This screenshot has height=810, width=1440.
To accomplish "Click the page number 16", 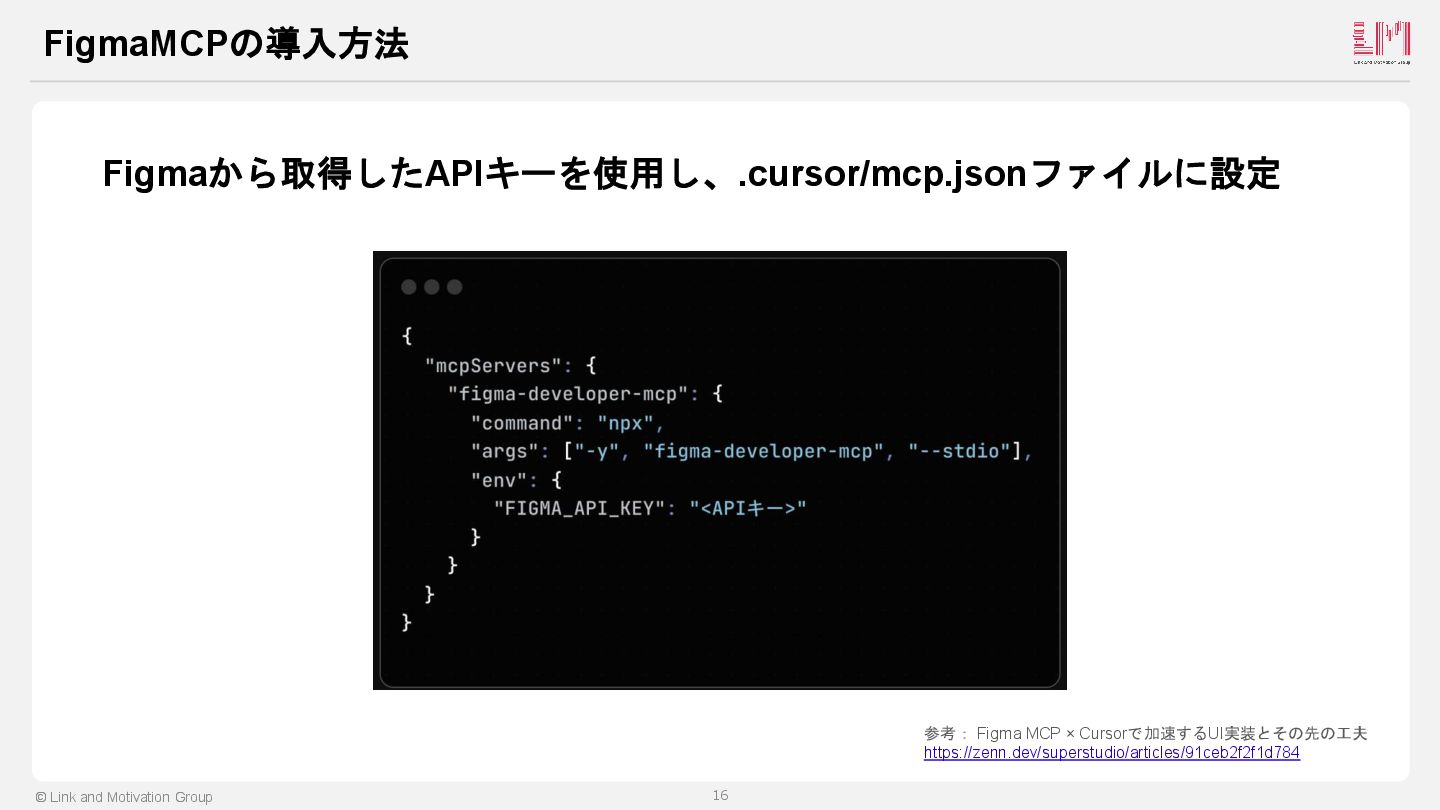I will (x=720, y=796).
